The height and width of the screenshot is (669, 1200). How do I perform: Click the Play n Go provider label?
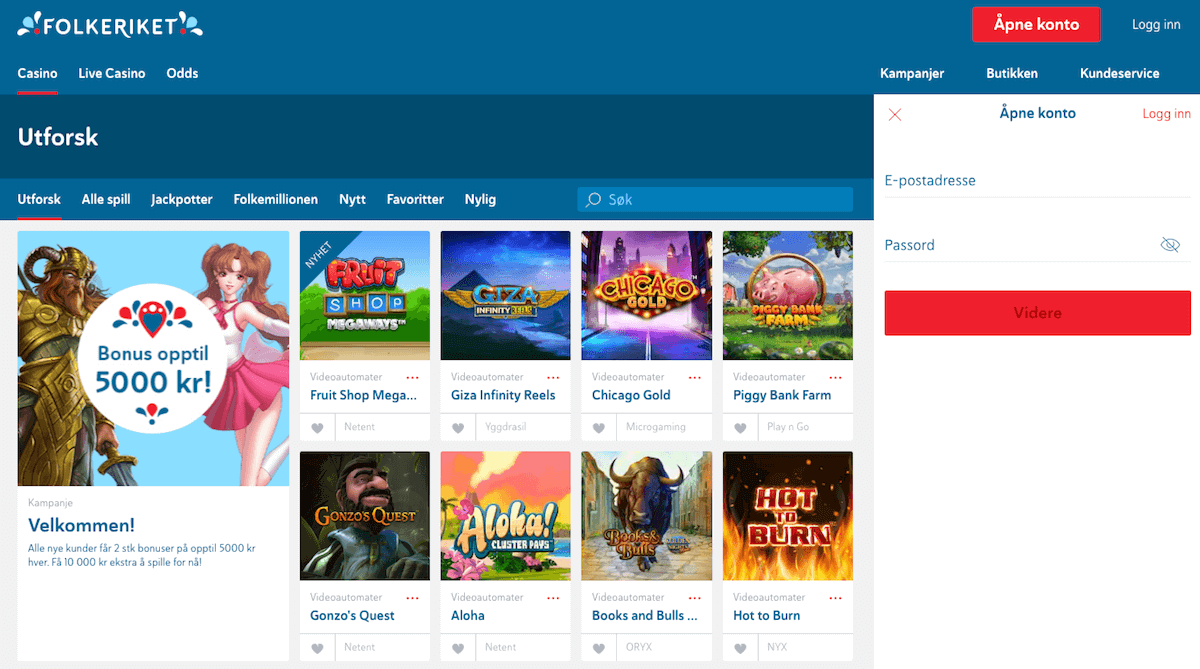(788, 427)
